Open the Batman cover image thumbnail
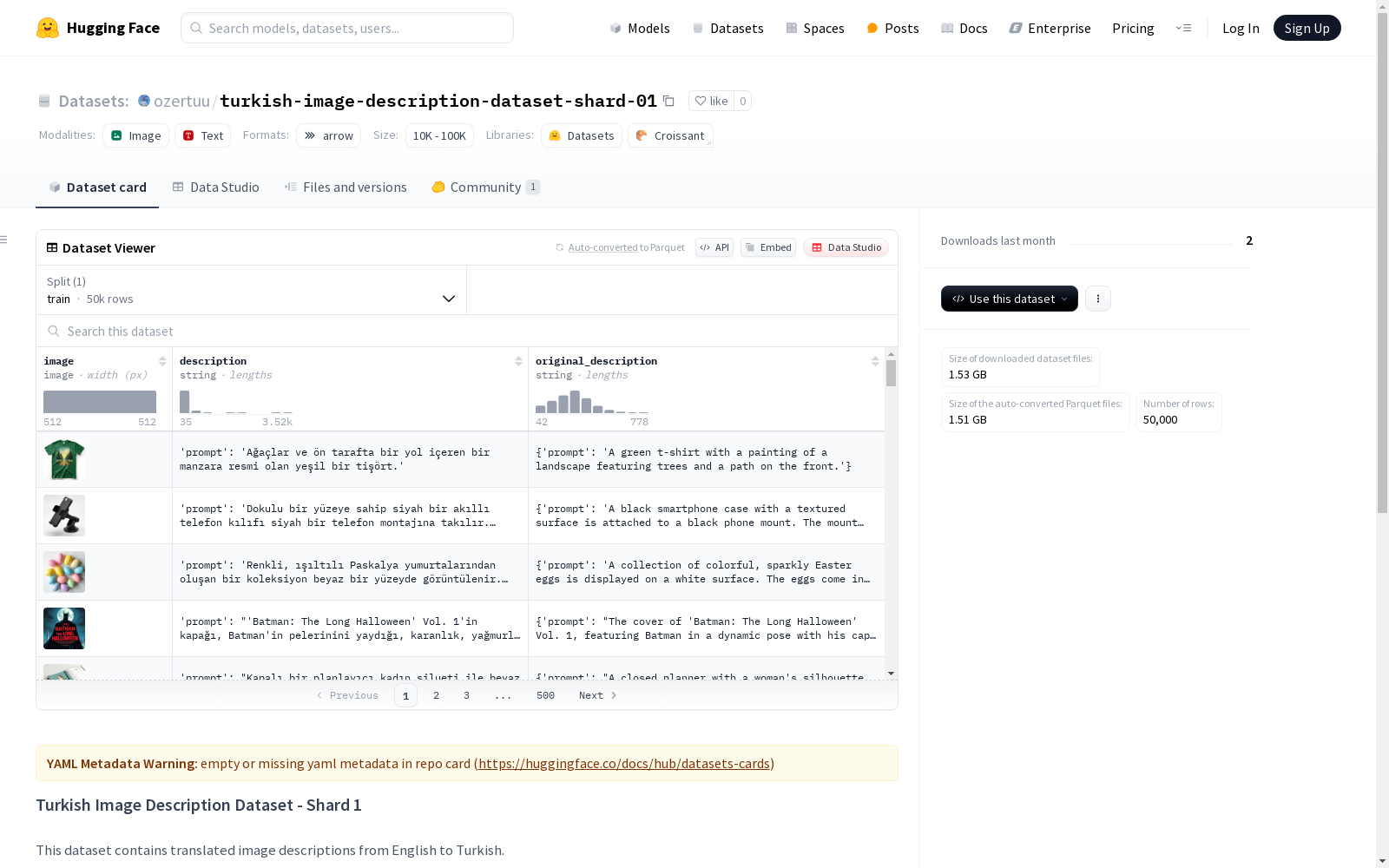 64,628
